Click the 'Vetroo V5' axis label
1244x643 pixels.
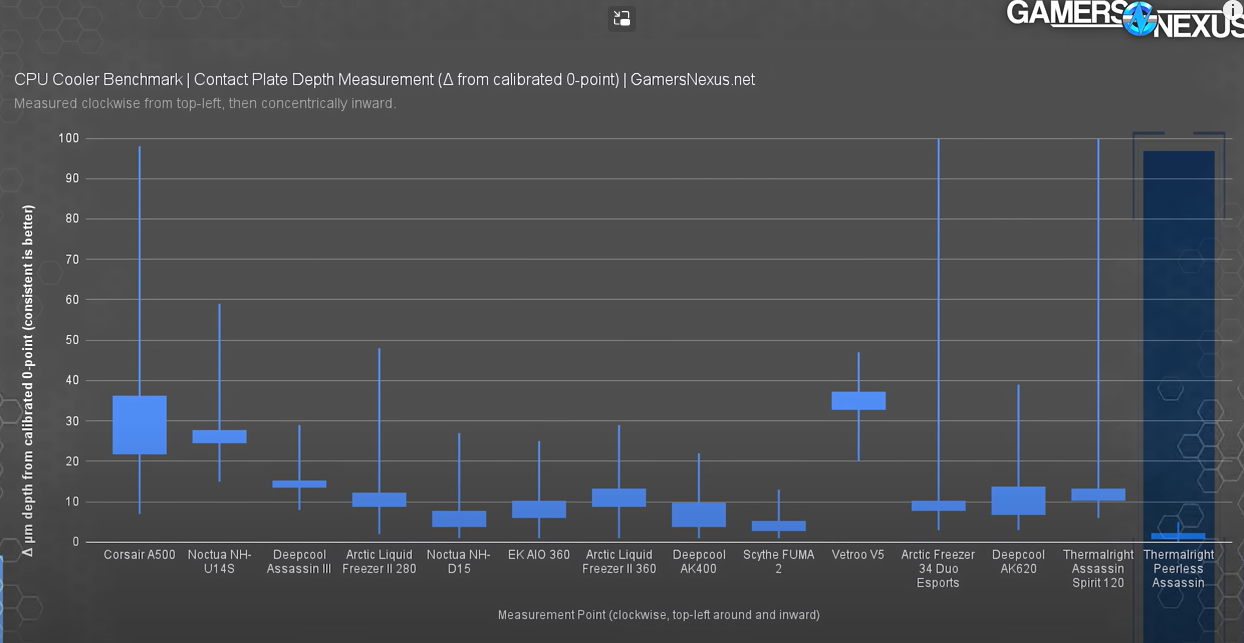click(858, 555)
